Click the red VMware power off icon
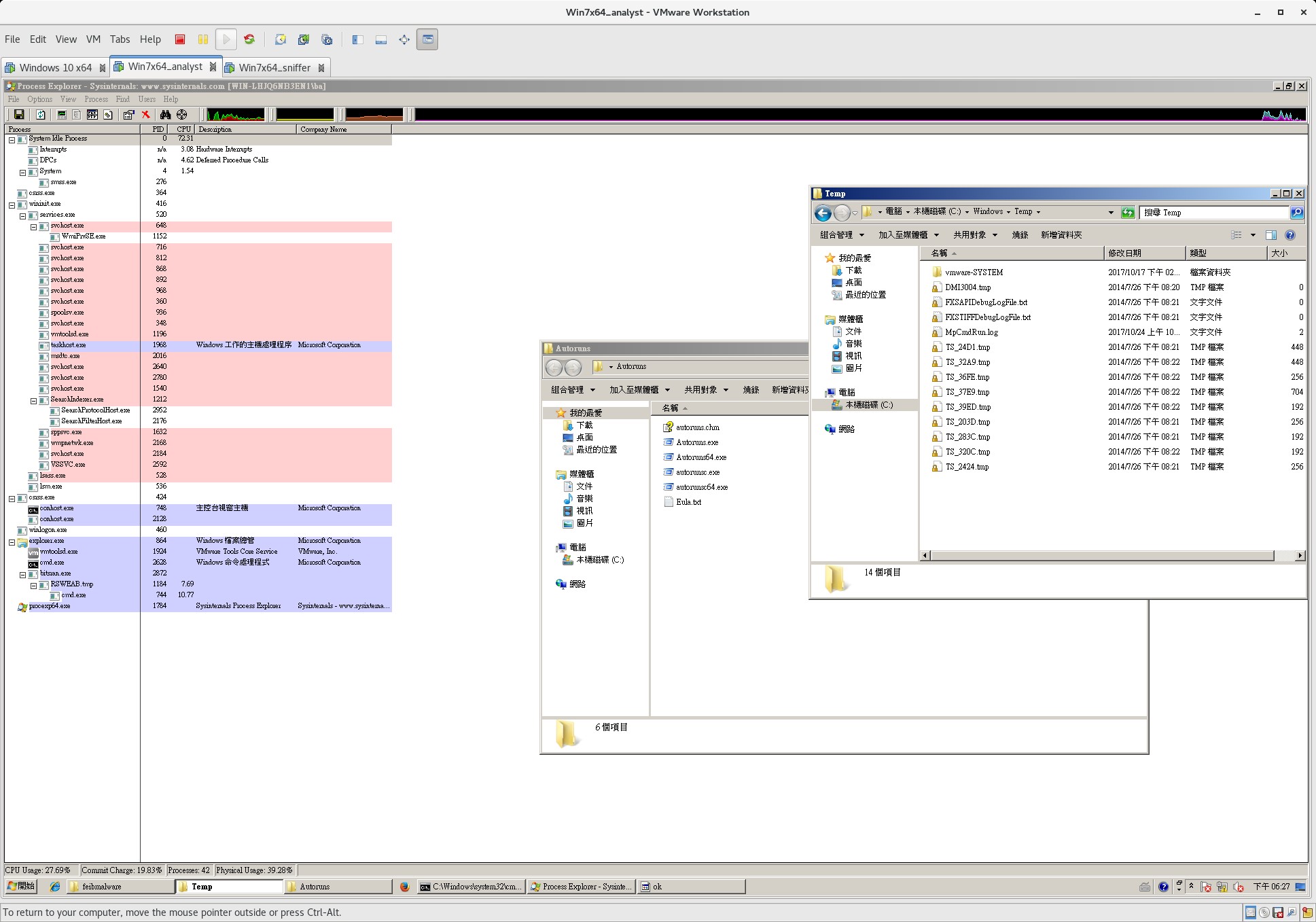 tap(180, 39)
